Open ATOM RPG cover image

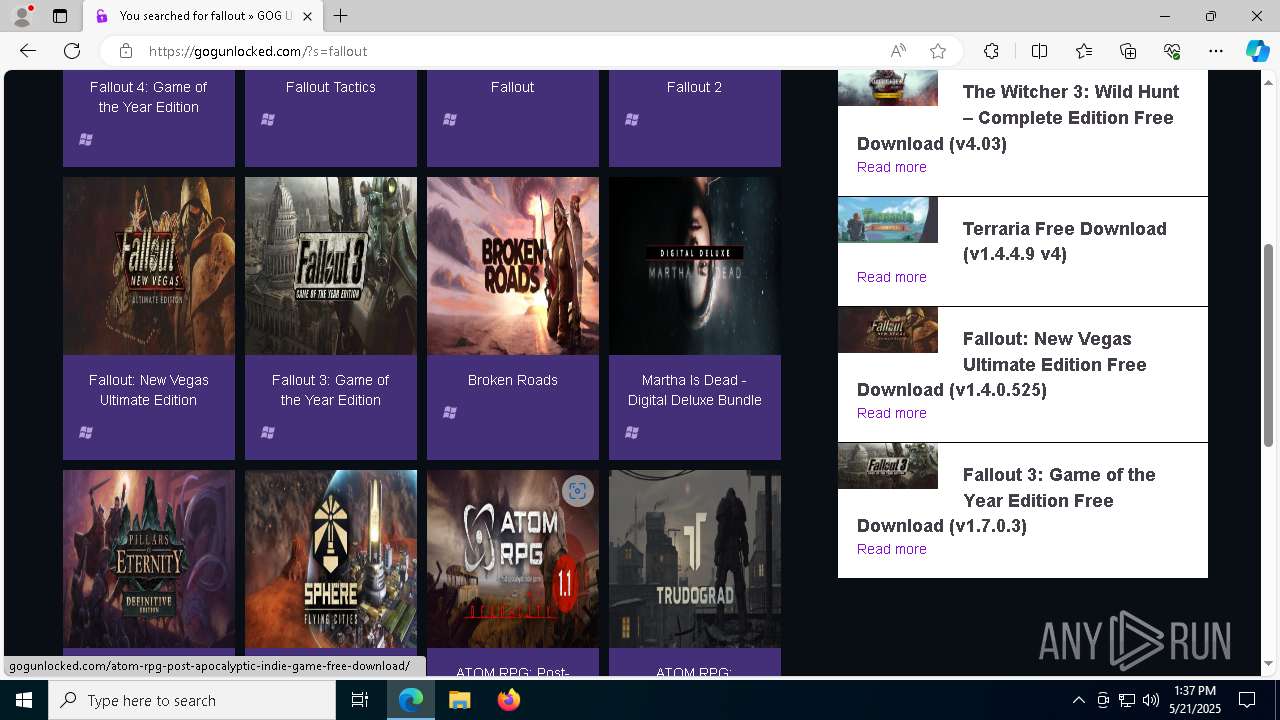coord(513,559)
